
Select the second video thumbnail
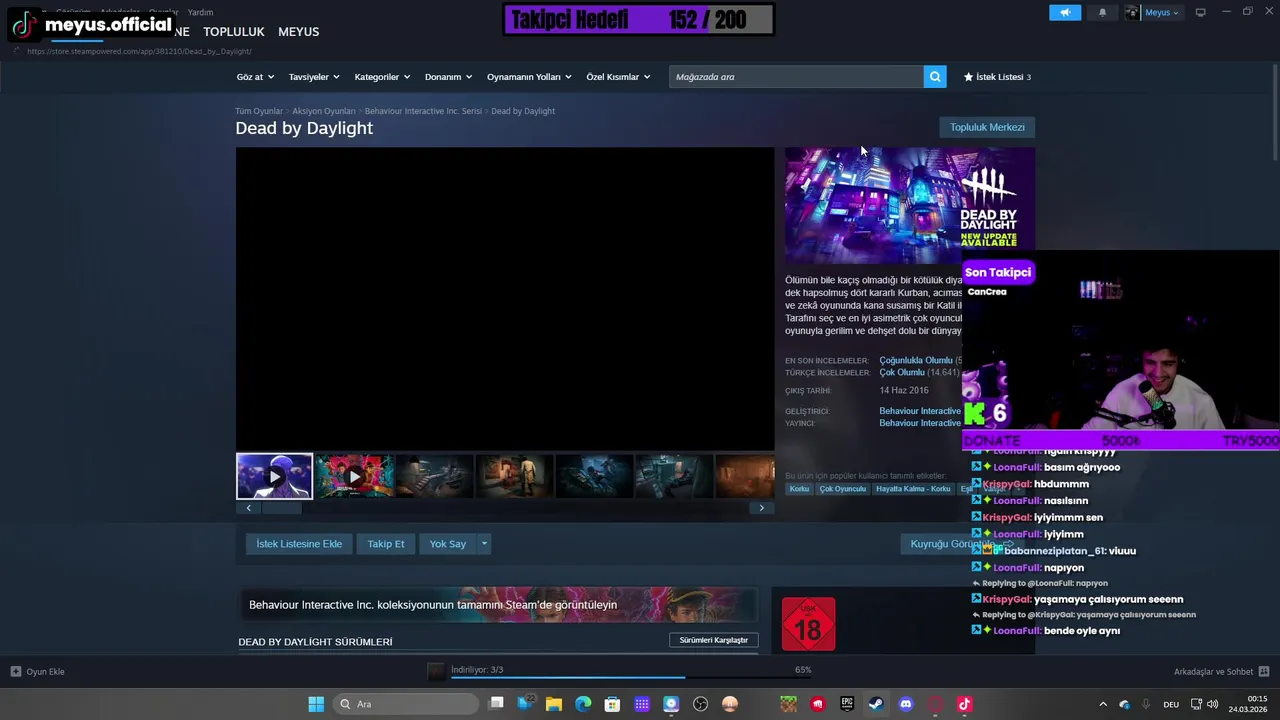[354, 476]
